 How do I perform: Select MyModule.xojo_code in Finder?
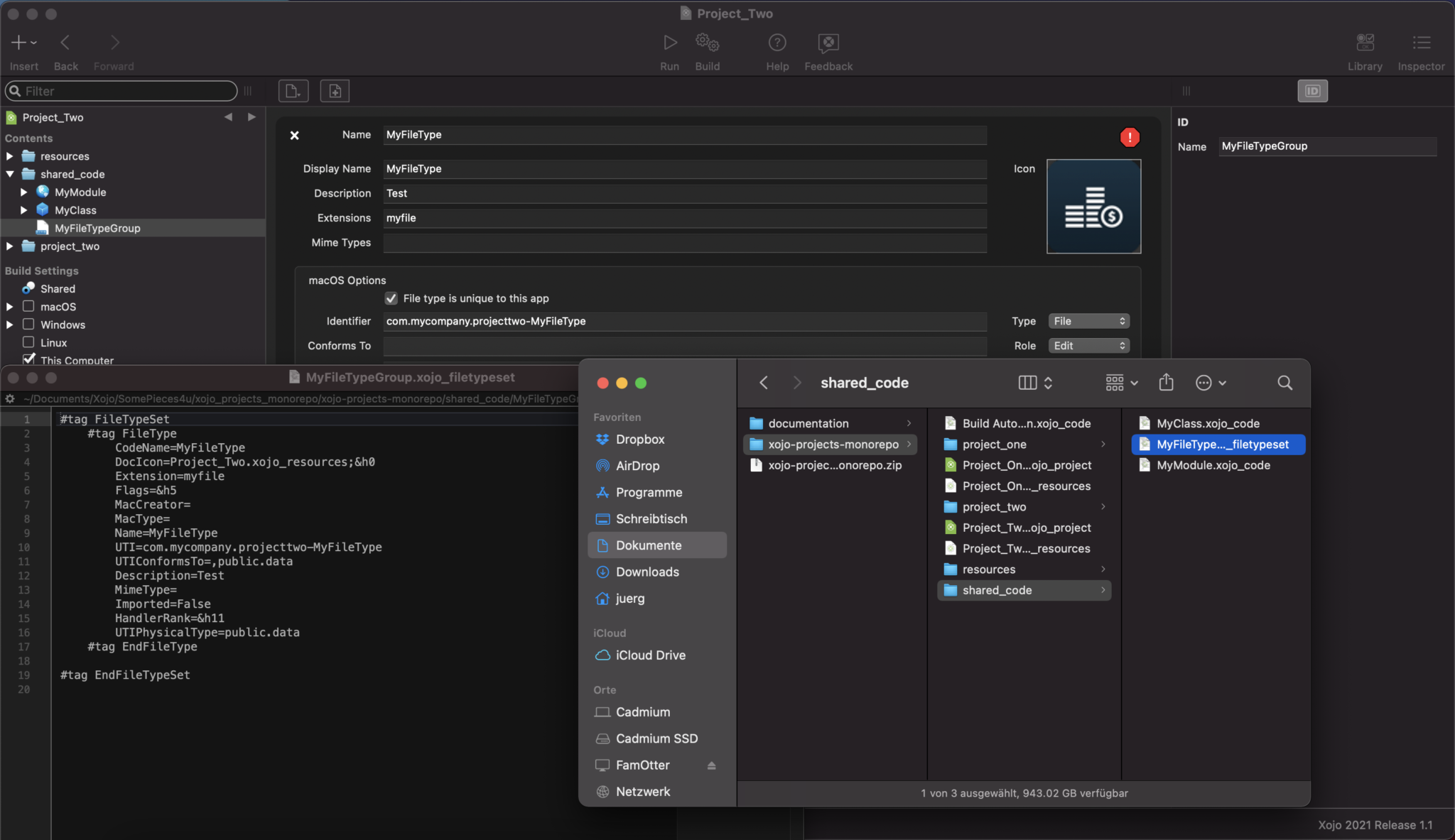[1218, 465]
